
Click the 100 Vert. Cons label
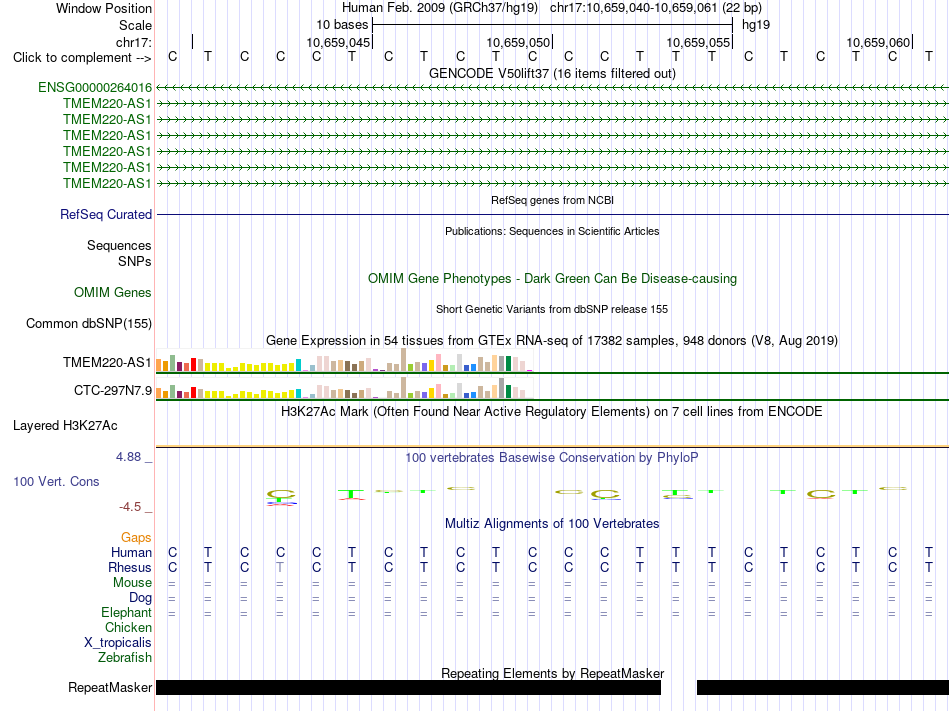[56, 481]
